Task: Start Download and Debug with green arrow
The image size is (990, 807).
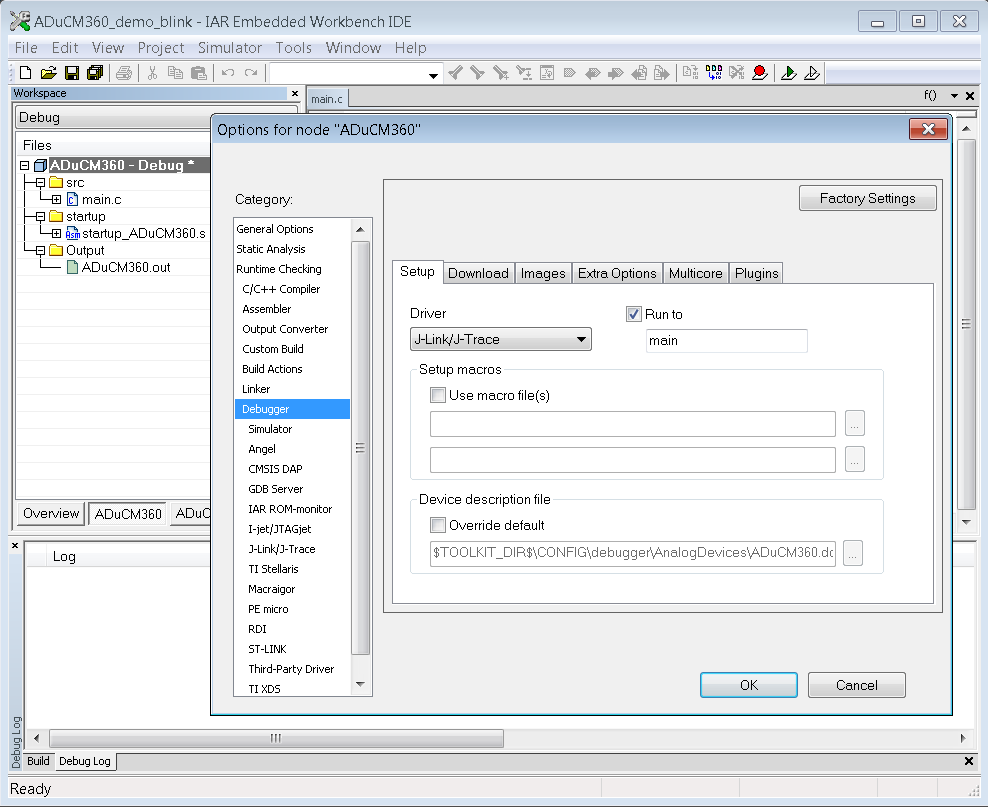Action: coord(789,73)
